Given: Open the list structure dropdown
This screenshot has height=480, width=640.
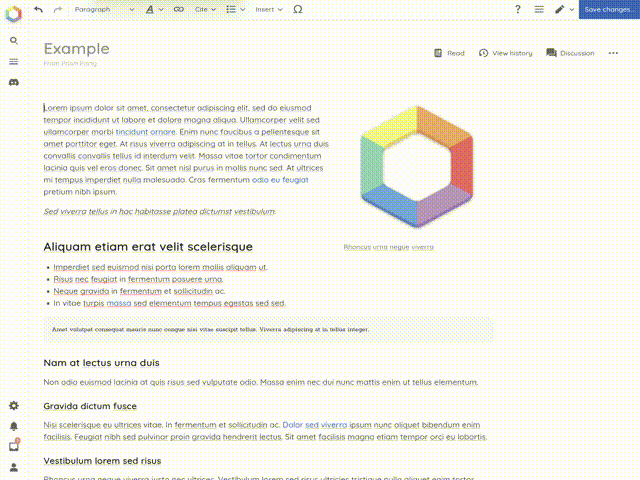Looking at the screenshot, I should 236,9.
